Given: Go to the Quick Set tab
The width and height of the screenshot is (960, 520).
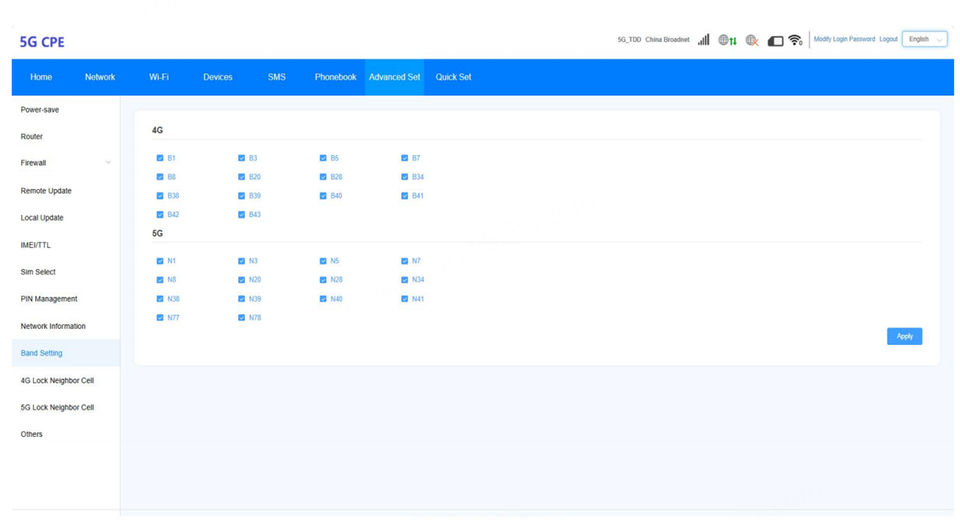Looking at the screenshot, I should [453, 77].
